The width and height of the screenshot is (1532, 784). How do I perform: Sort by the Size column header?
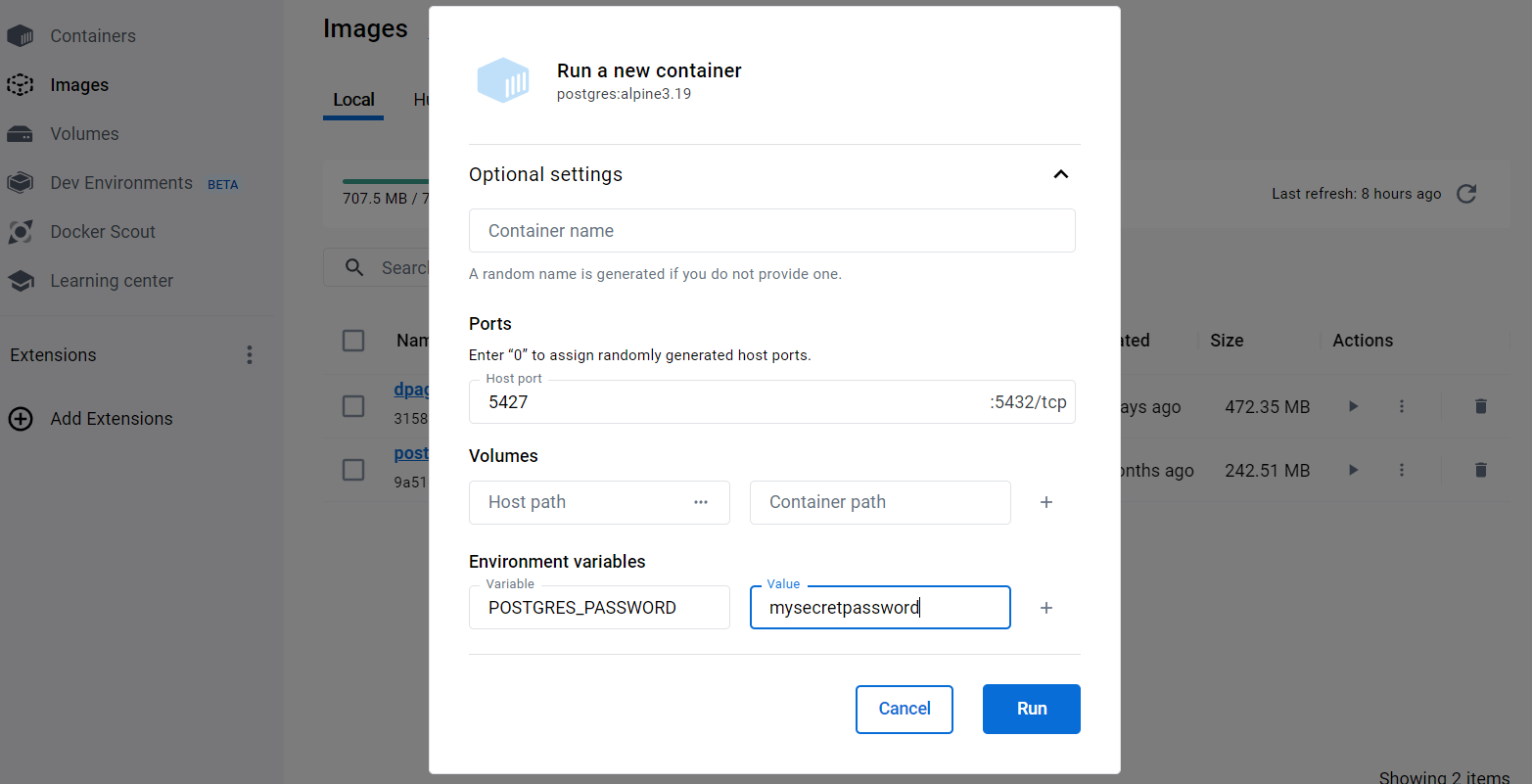(1227, 341)
